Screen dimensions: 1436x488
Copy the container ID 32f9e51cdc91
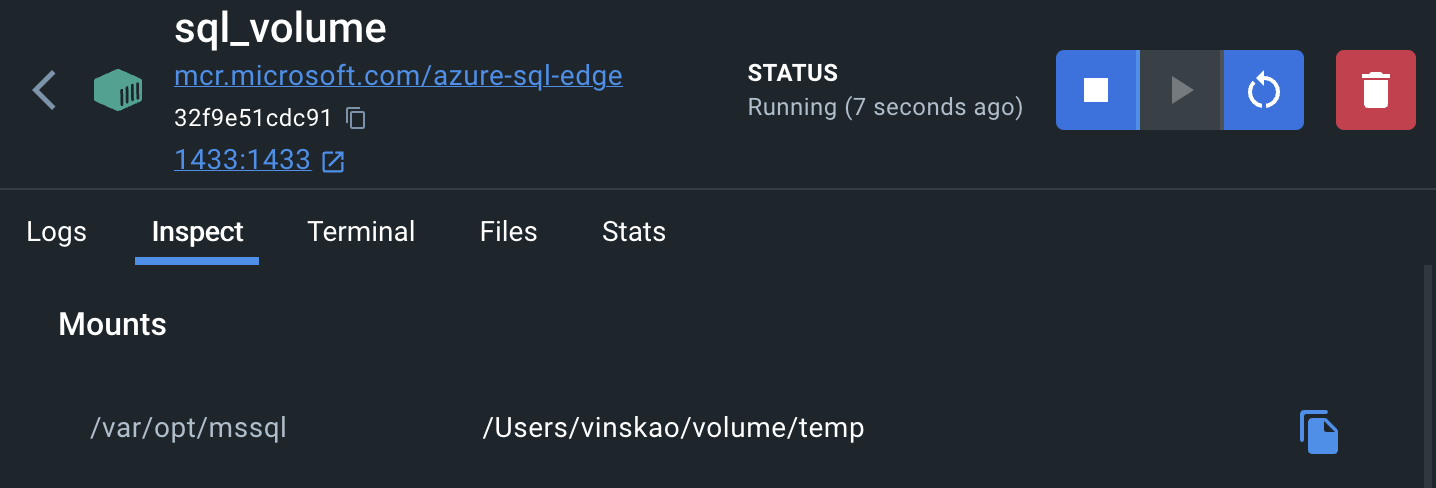coord(356,118)
